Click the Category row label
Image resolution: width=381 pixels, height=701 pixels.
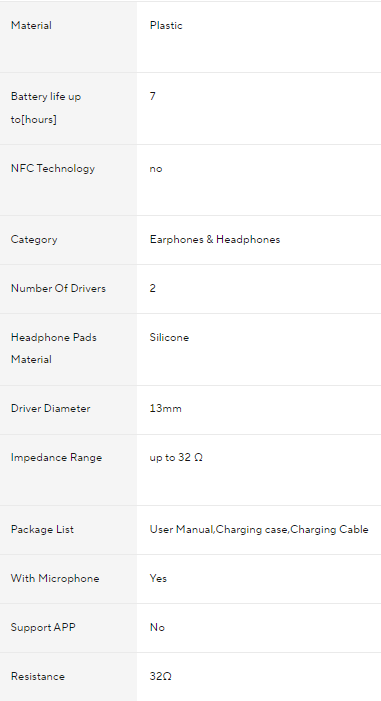pos(34,239)
